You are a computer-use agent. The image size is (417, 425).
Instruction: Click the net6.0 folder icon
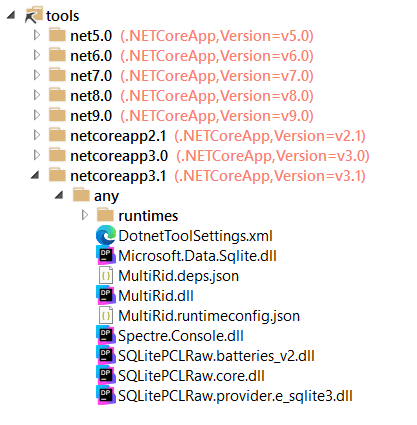click(57, 55)
